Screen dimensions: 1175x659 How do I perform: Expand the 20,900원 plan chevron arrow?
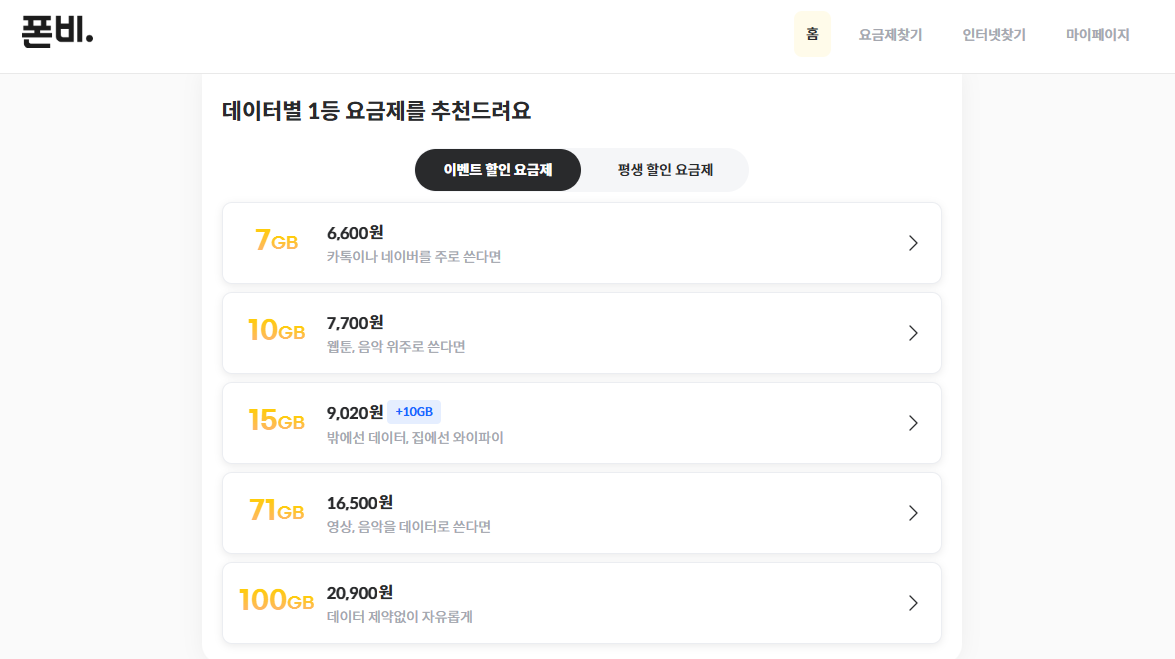pyautogui.click(x=912, y=603)
